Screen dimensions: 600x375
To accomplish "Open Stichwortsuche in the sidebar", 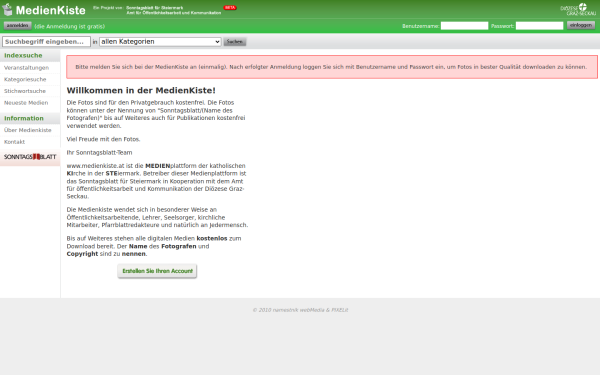I will click(x=24, y=91).
